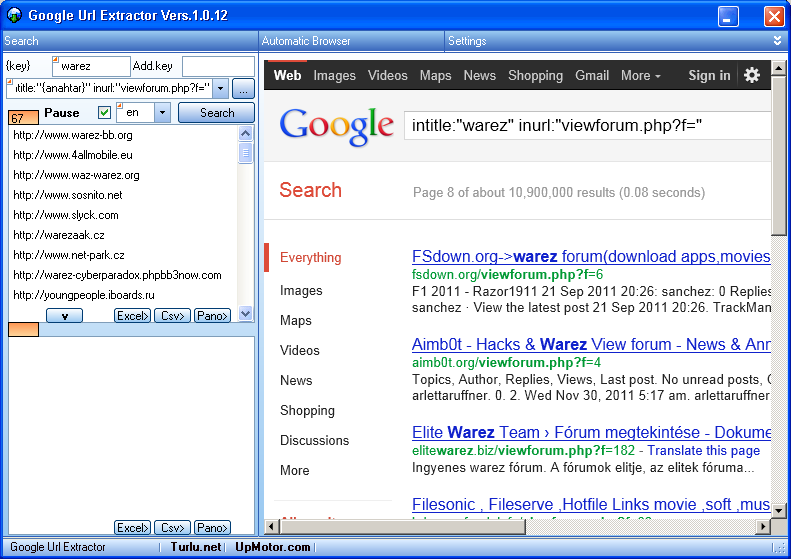
Task: Open the Automatic Browser tab
Action: coord(306,41)
